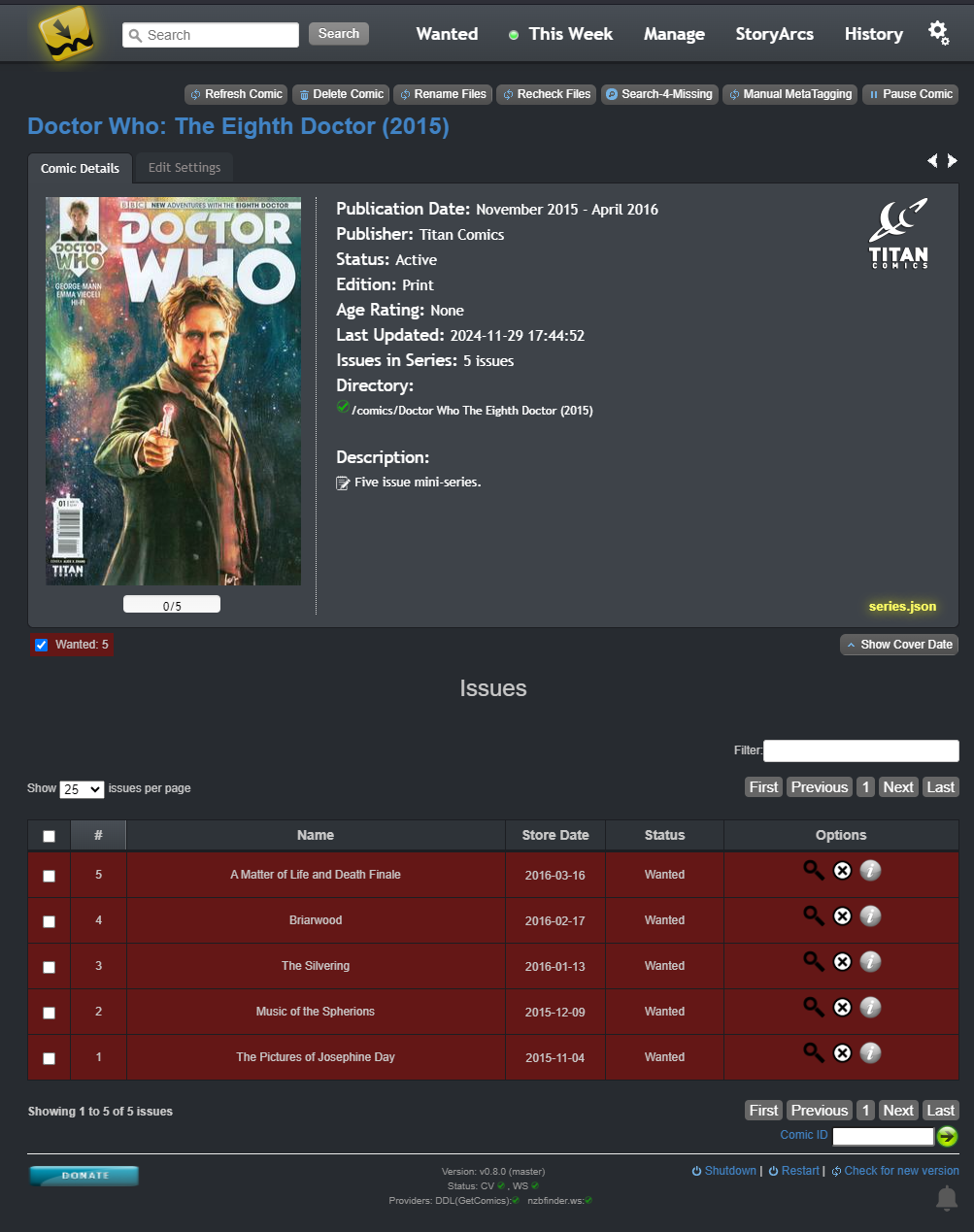Select checkbox for Music of the Spherions

pyautogui.click(x=50, y=1013)
